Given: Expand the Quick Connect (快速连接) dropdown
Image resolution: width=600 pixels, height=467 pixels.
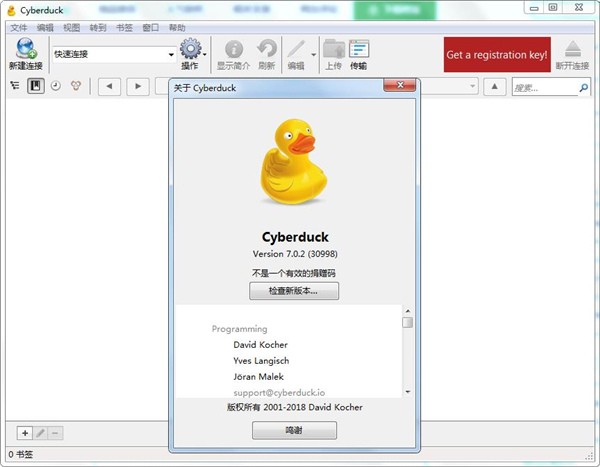Looking at the screenshot, I should pos(171,54).
